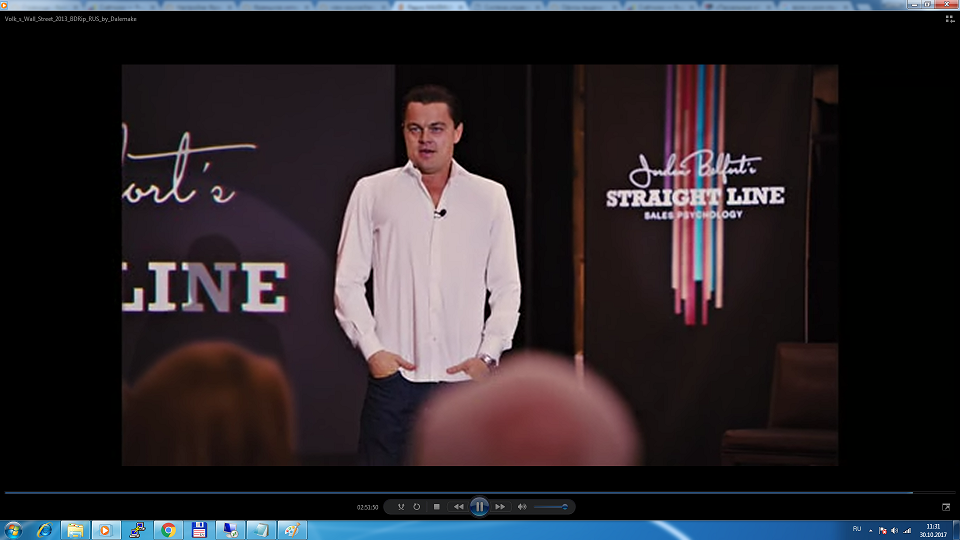Open Google Chrome from the taskbar
The height and width of the screenshot is (540, 960).
point(168,530)
